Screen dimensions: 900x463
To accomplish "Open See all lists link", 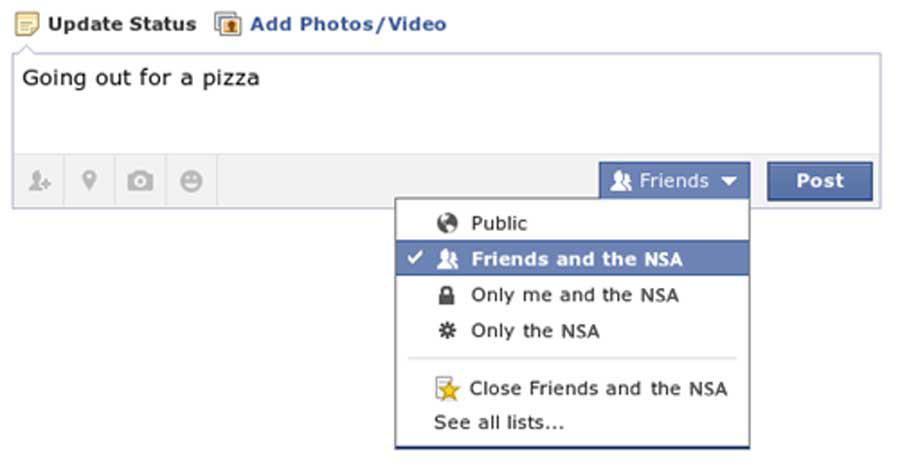I will pos(499,423).
